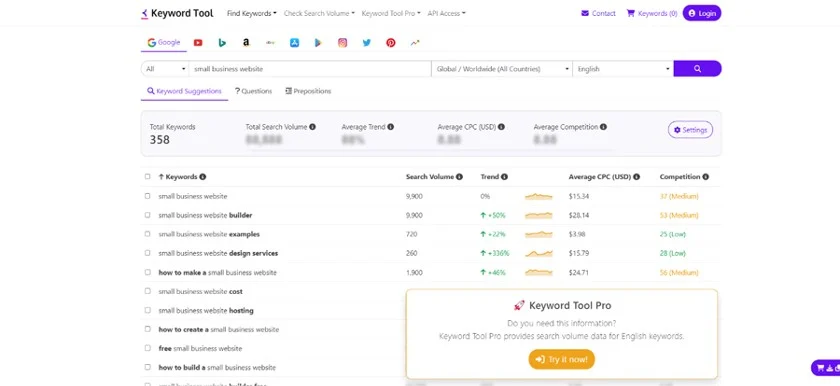Switch to the Play Store keyword source

318,43
